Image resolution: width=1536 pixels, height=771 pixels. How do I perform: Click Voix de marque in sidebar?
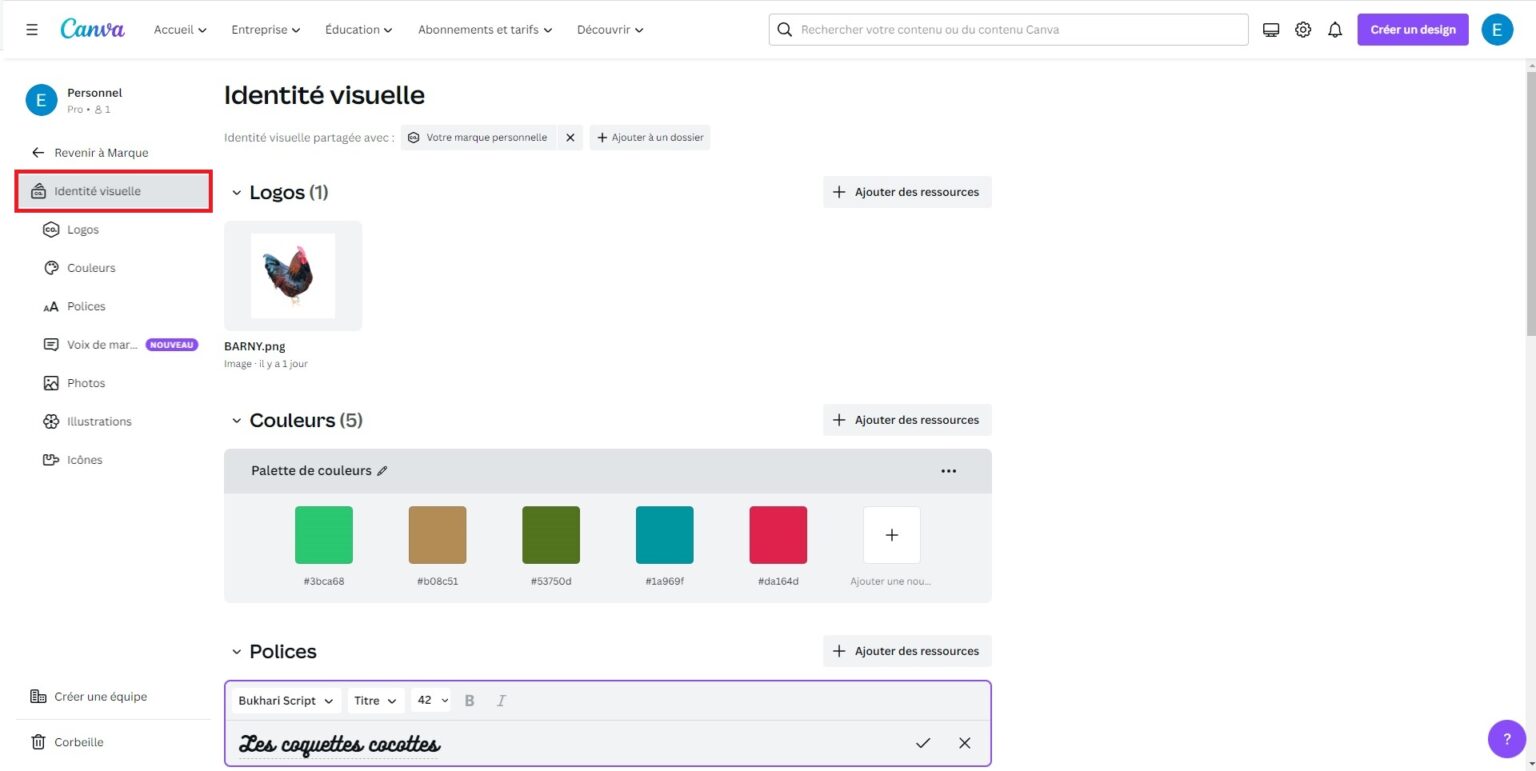pyautogui.click(x=100, y=344)
